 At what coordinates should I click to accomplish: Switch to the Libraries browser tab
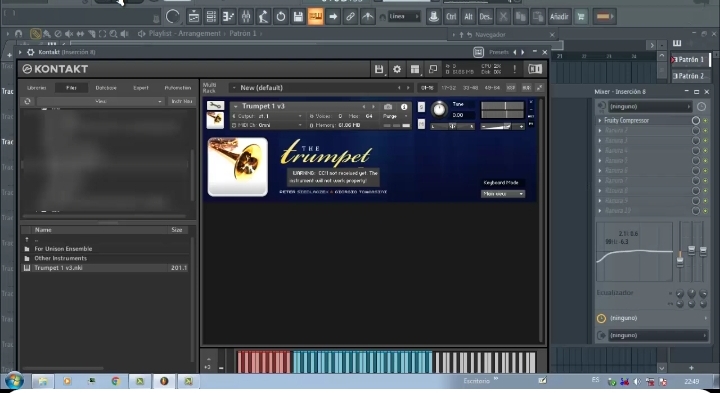tap(37, 88)
